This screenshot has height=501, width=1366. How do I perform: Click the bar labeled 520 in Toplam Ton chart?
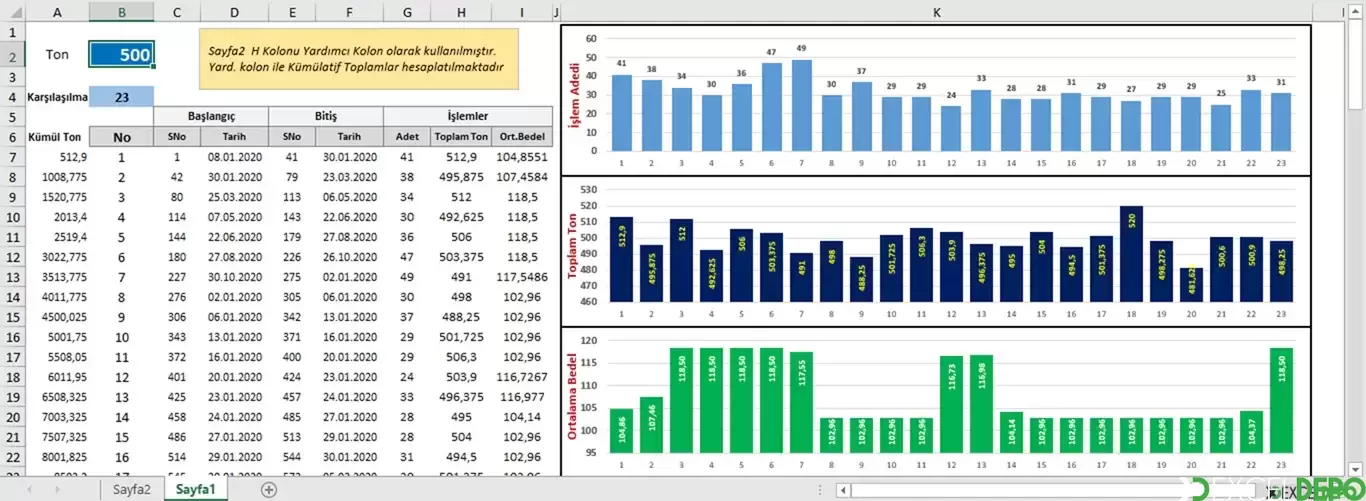[1131, 254]
